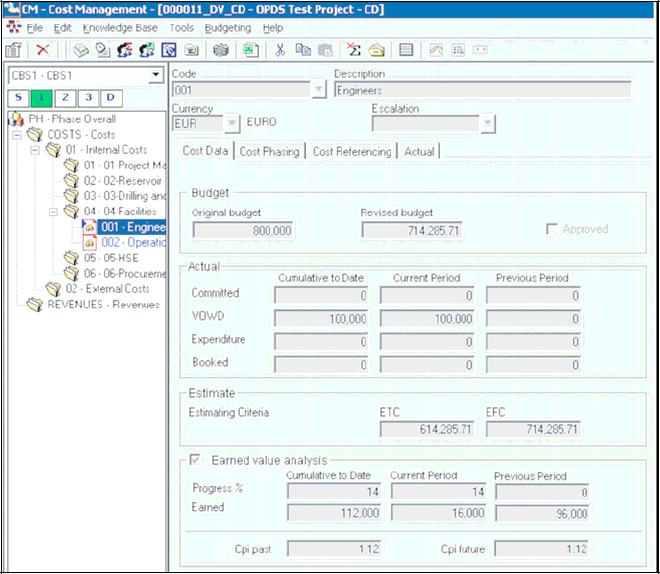Click the blue square framed toolbar icon
Screen dimensions: 660x574
[x=169, y=50]
